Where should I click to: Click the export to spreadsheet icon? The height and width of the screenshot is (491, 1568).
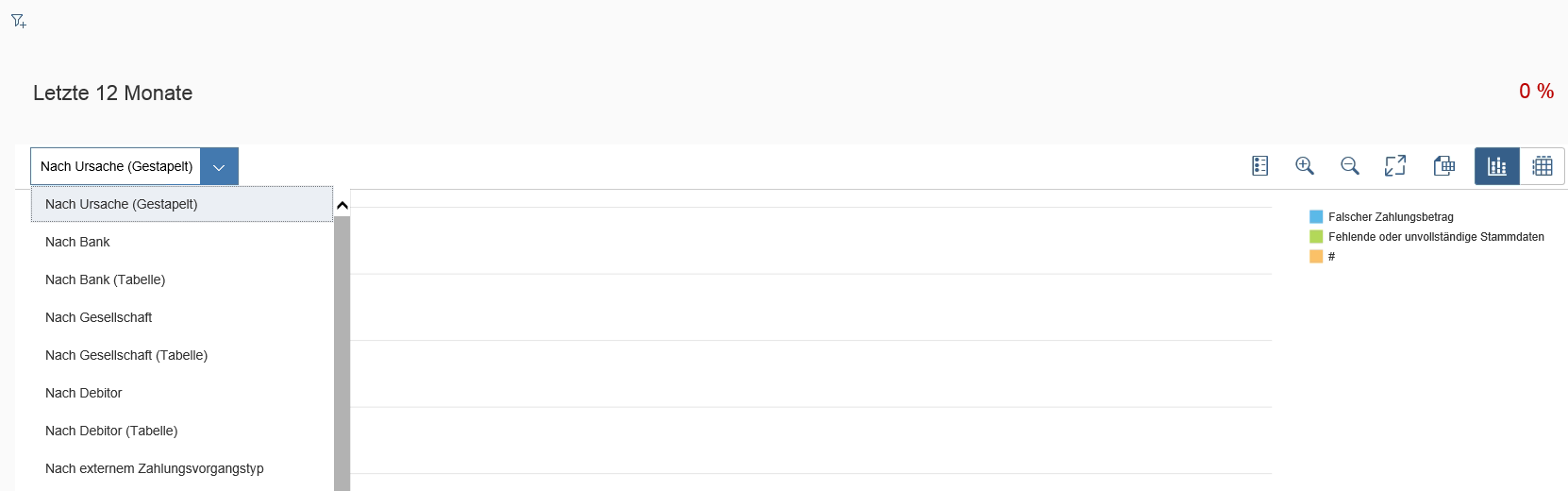pos(1443,166)
